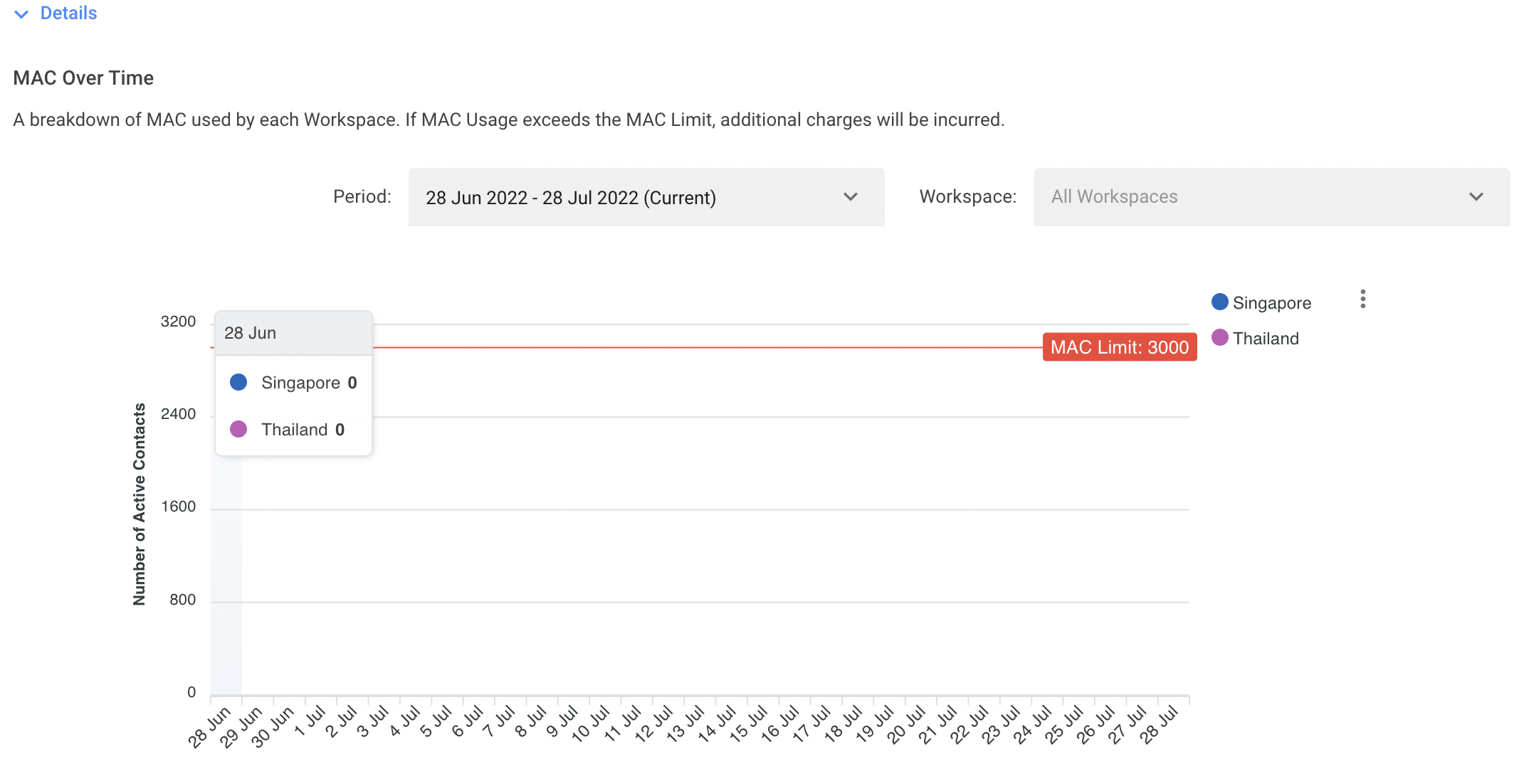Click the Period dropdown arrow
The height and width of the screenshot is (784, 1529).
pyautogui.click(x=852, y=197)
